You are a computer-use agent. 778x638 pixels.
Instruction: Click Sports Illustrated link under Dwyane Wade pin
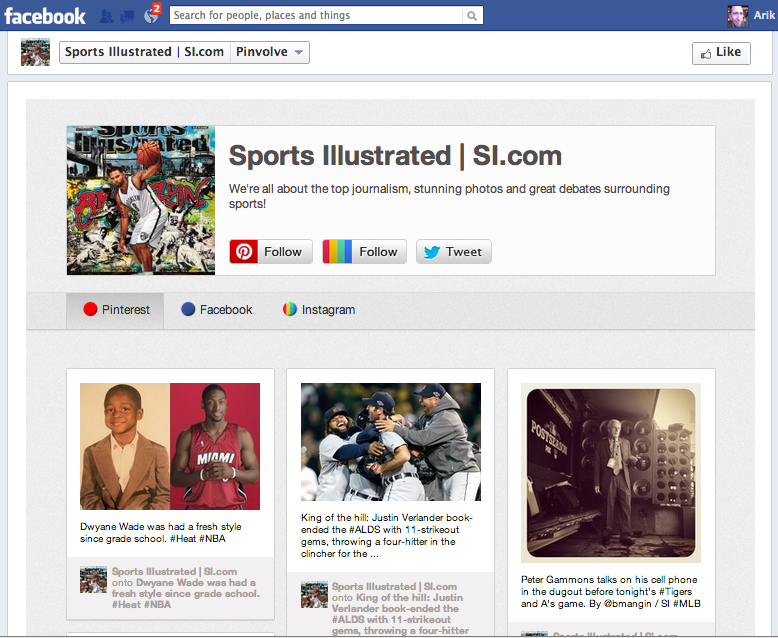tap(174, 572)
